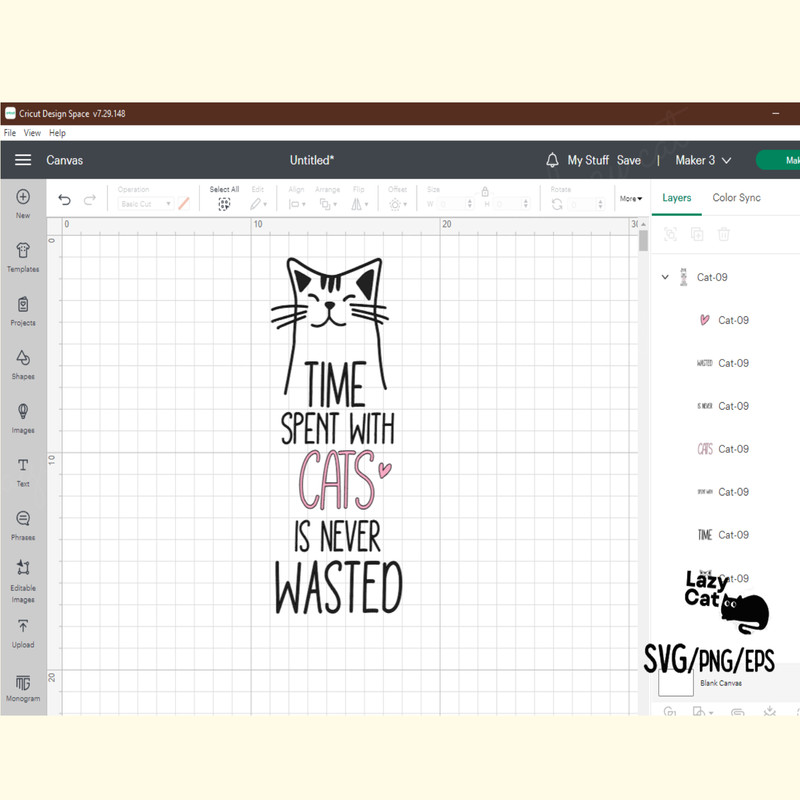This screenshot has width=800, height=800.
Task: Open My Stuff
Action: (589, 160)
